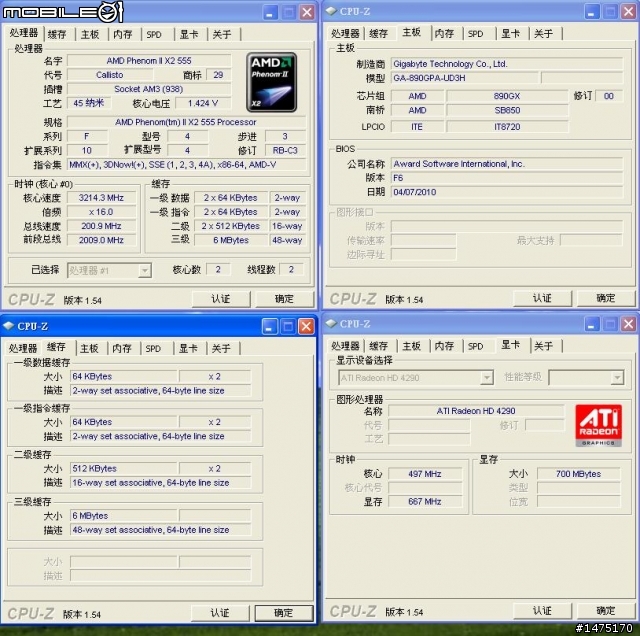Image resolution: width=640 pixels, height=636 pixels.
Task: Click the processor name field AMD Phenom II X2 555
Action: [149, 61]
